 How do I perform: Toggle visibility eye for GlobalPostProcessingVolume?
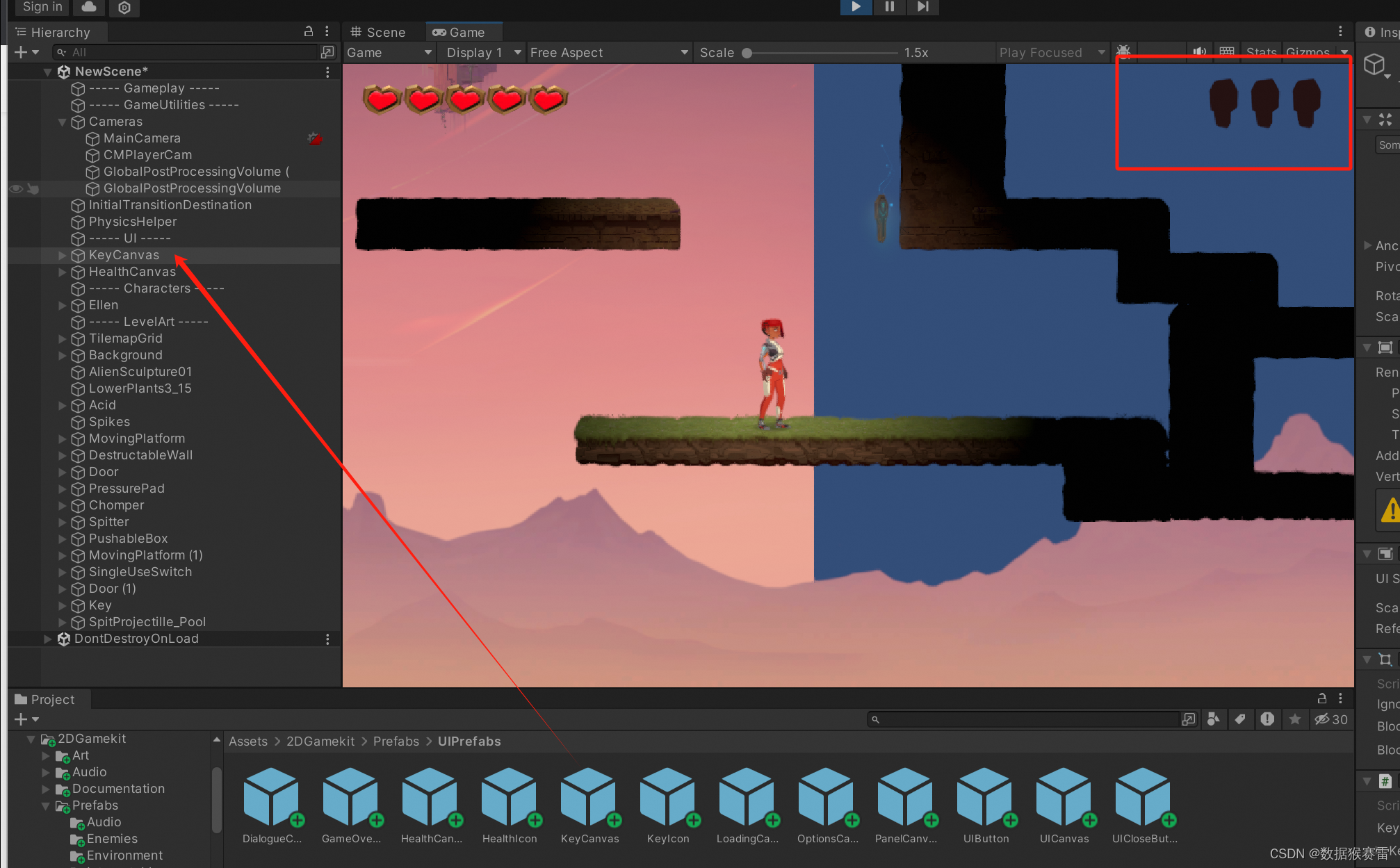click(x=16, y=188)
